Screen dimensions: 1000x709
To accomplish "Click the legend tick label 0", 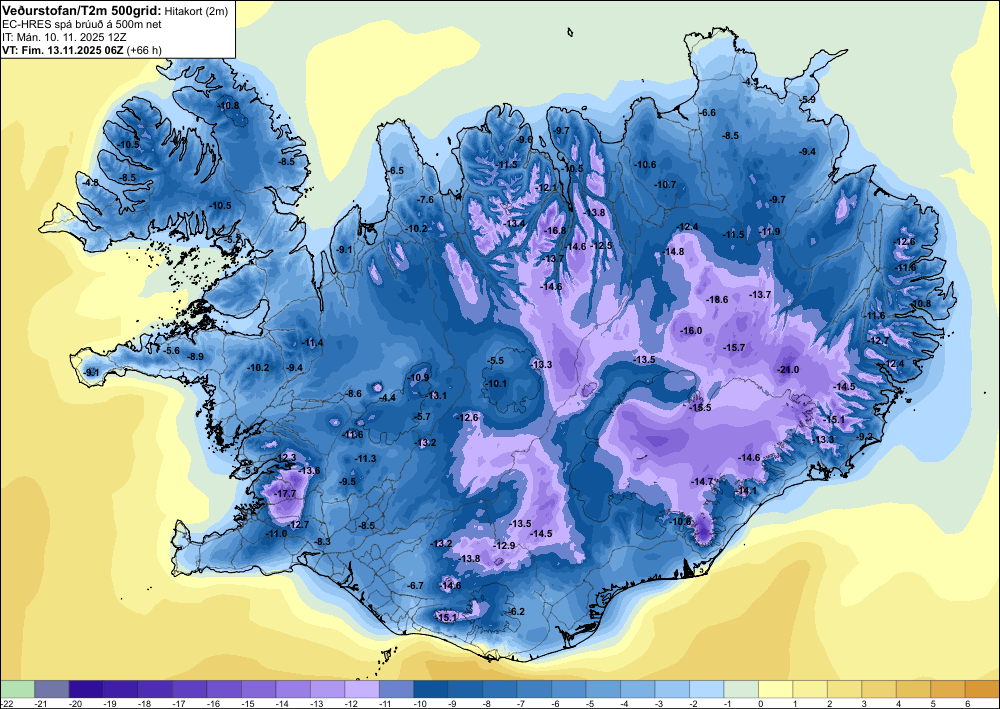I will click(x=760, y=704).
